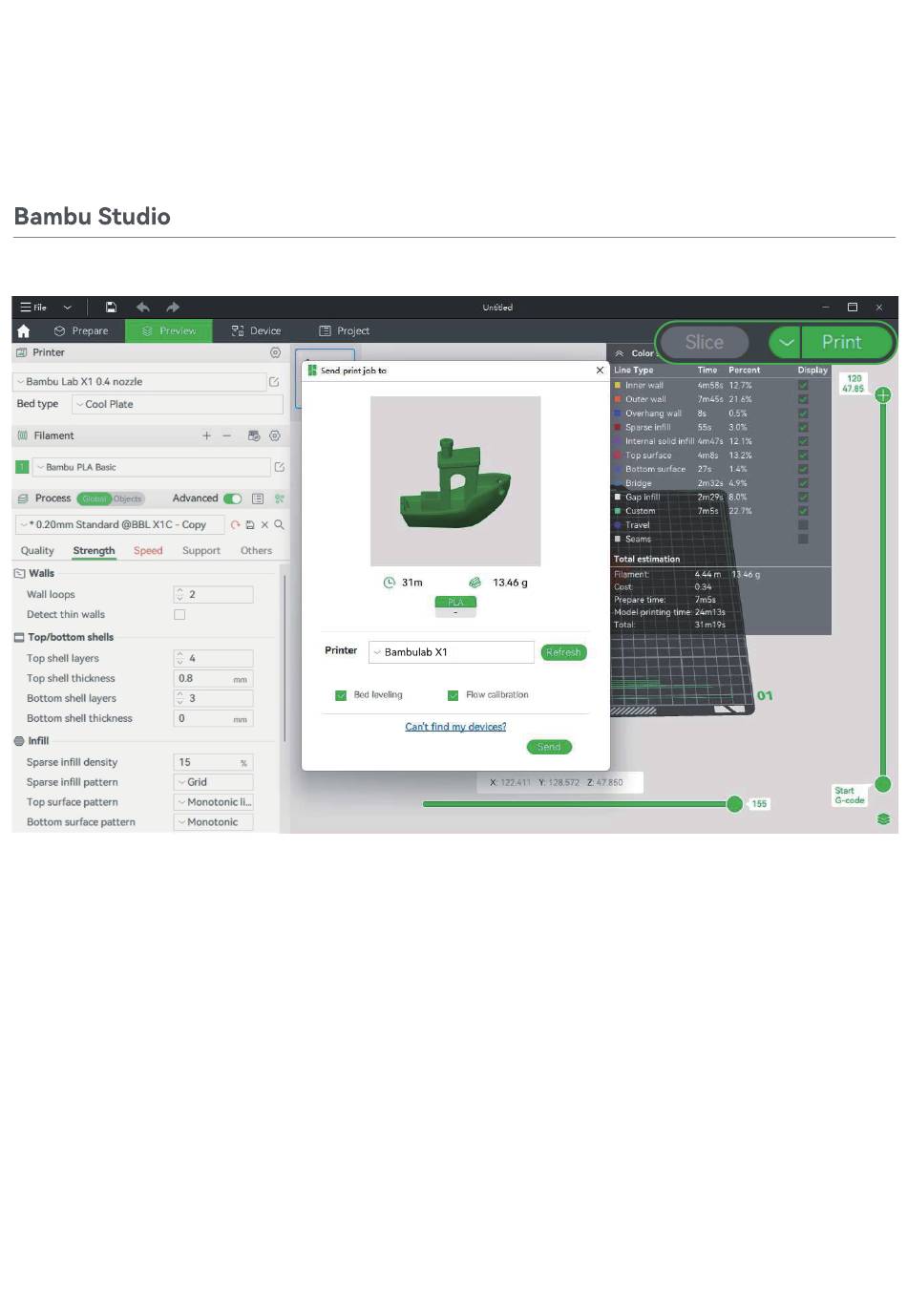Open the Bambu PLA Basic filament dropdown
The height and width of the screenshot is (1316, 907).
152,467
